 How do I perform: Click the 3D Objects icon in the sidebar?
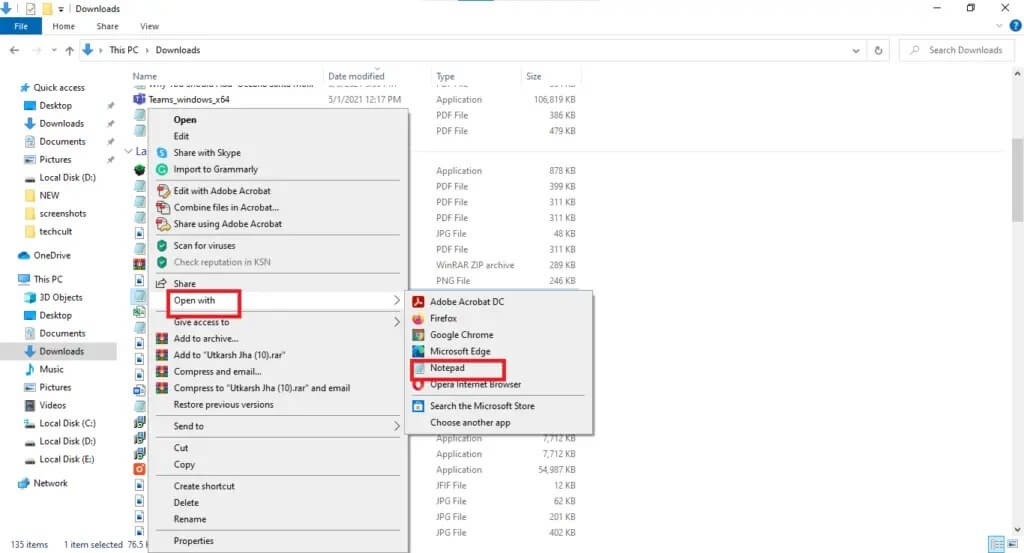[x=29, y=298]
